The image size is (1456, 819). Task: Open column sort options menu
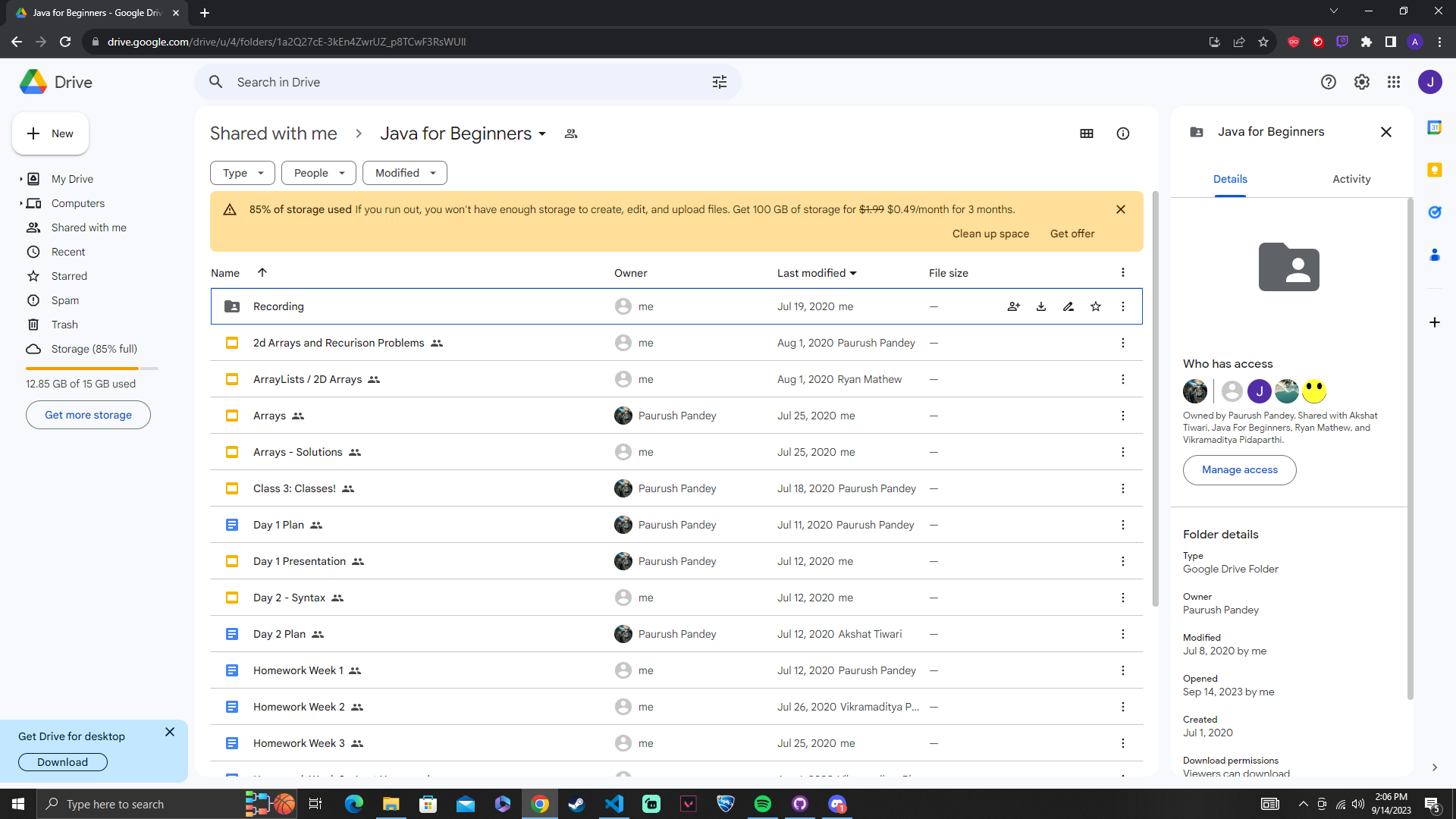pos(1123,272)
